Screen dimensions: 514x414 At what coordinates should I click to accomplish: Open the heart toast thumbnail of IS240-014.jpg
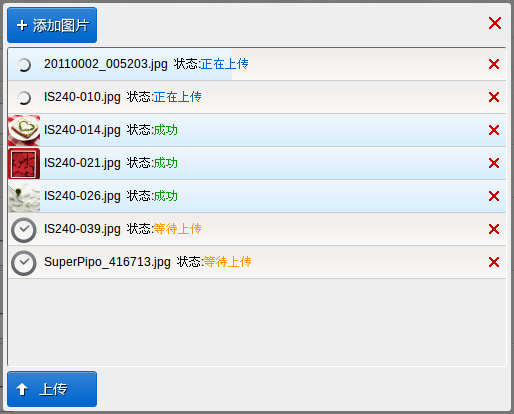click(x=24, y=131)
